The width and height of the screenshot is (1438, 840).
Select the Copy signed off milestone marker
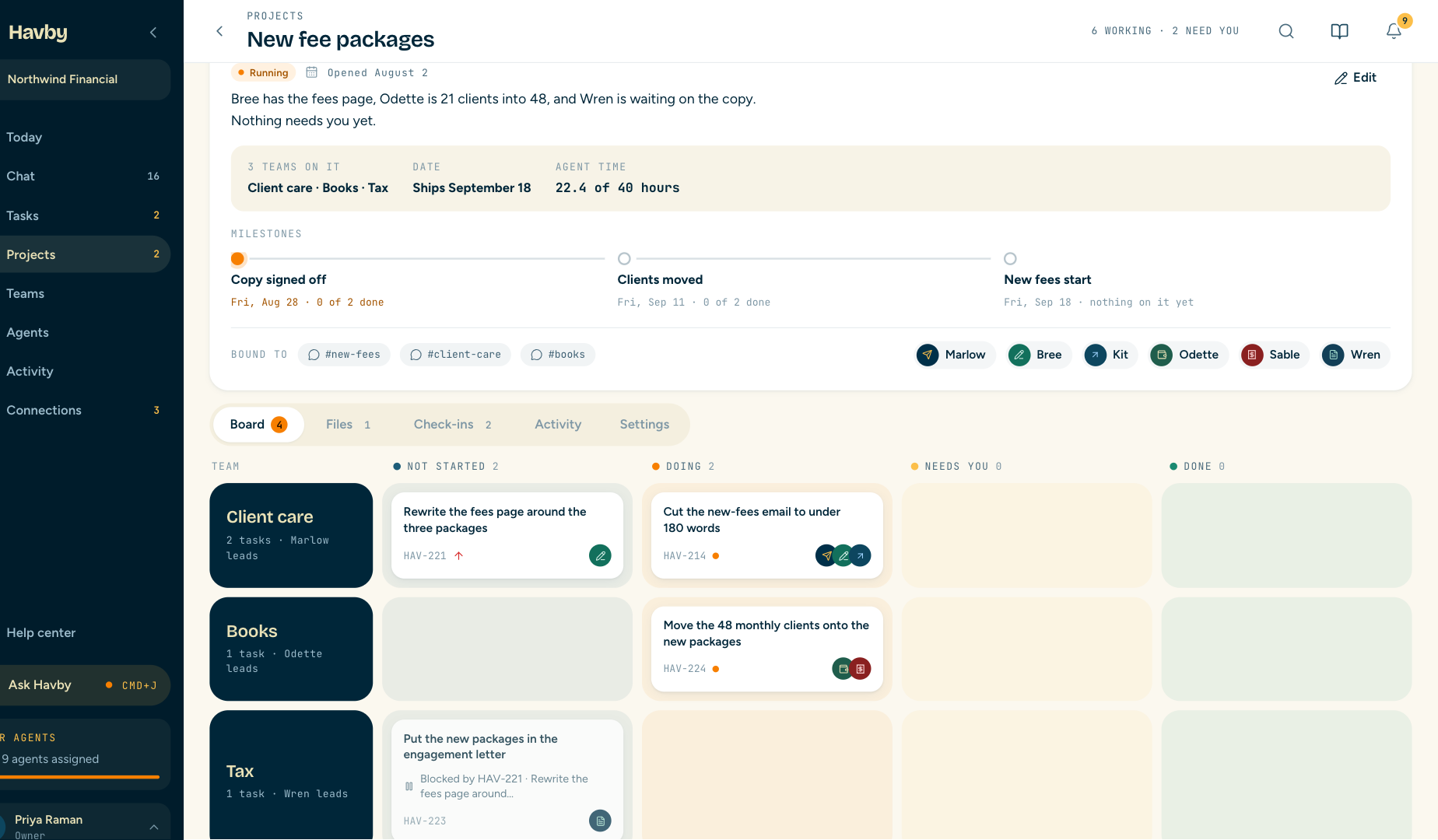tap(238, 259)
